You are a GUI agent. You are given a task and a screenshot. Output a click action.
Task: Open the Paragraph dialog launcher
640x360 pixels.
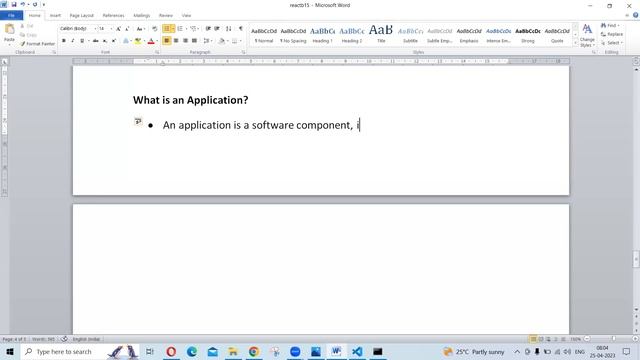tap(244, 52)
